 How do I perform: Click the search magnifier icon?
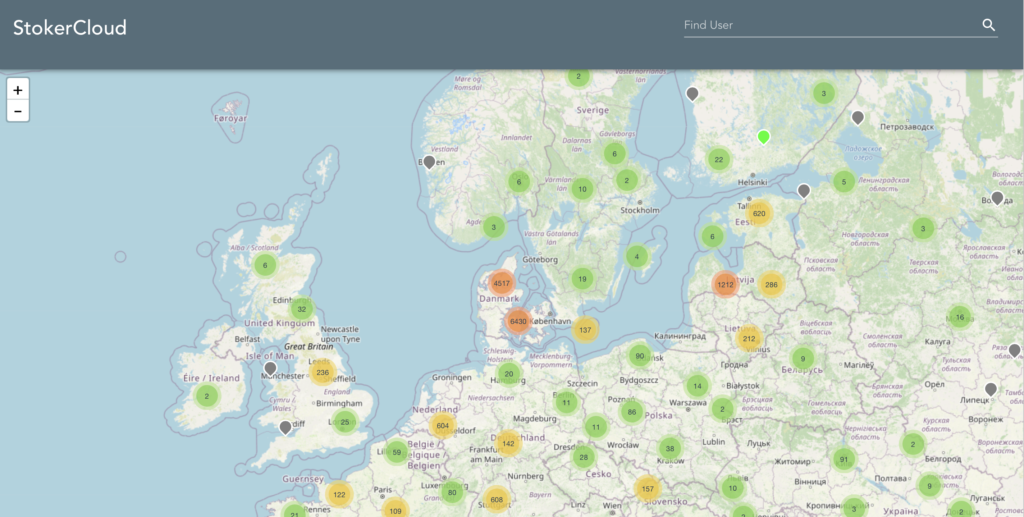(x=988, y=25)
